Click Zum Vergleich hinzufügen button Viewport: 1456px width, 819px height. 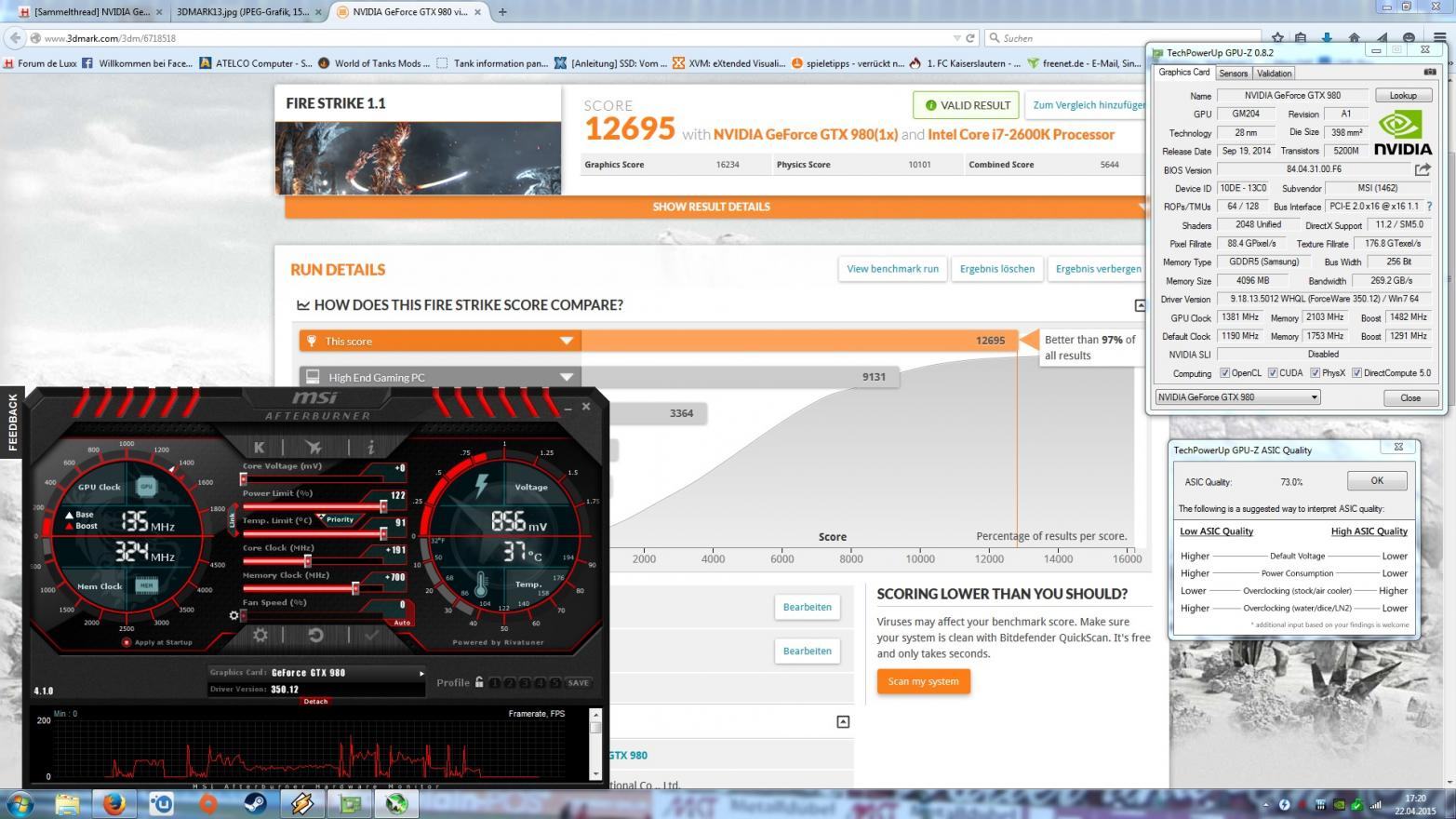click(1089, 105)
